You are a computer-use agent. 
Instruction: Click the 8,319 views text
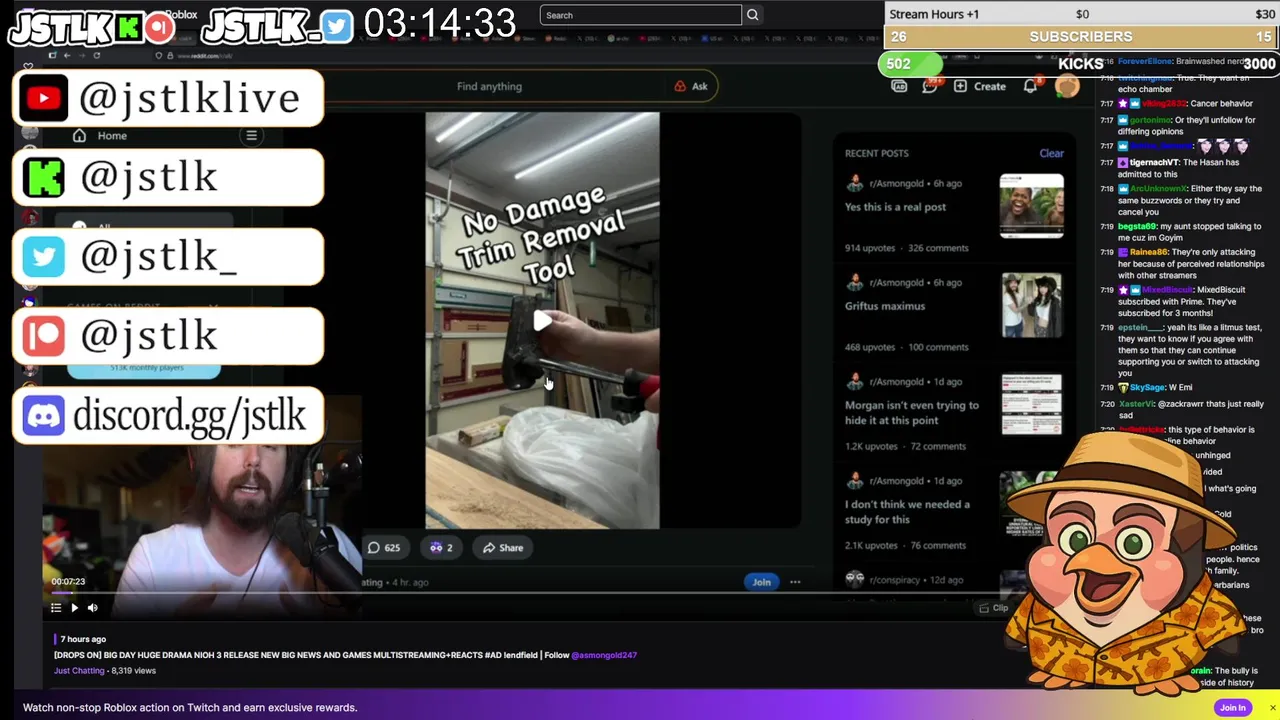[x=134, y=671]
